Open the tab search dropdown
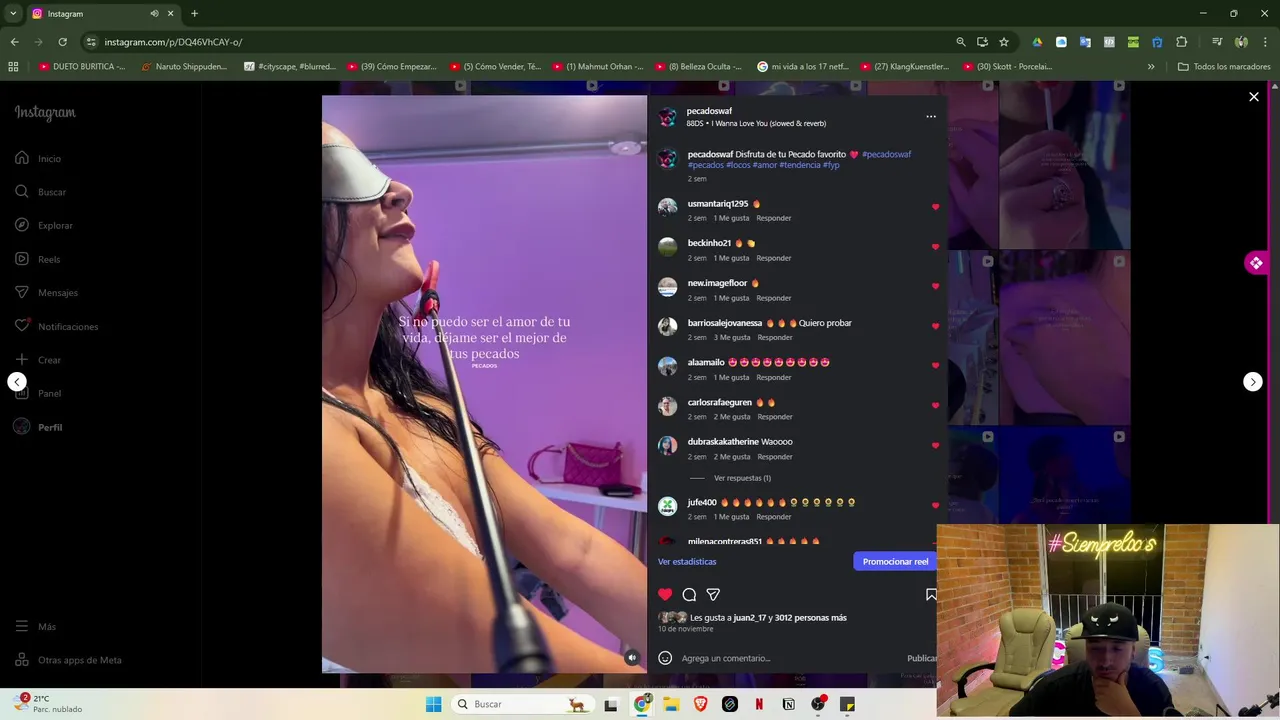 click(x=13, y=14)
